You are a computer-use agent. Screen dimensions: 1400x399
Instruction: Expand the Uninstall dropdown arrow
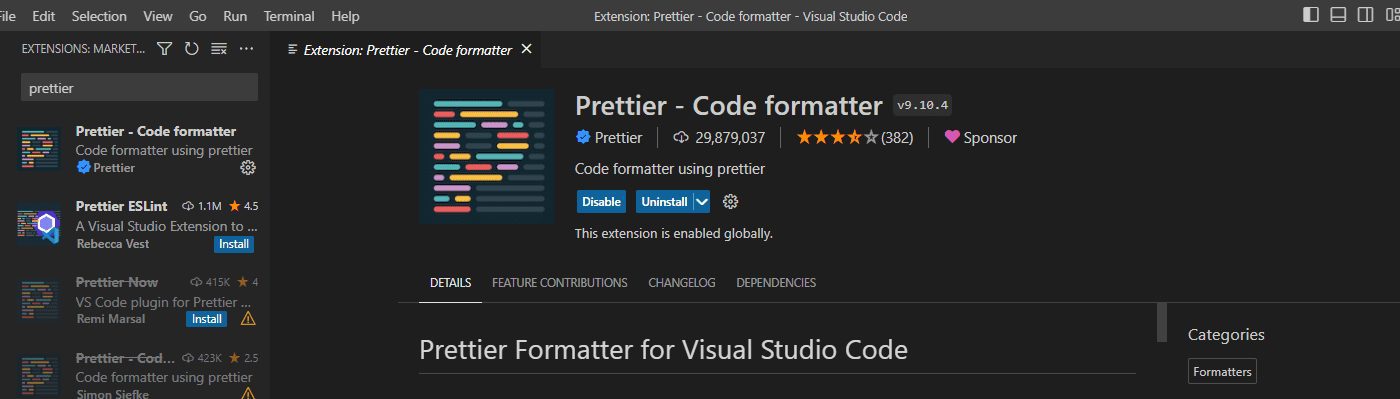click(x=702, y=202)
